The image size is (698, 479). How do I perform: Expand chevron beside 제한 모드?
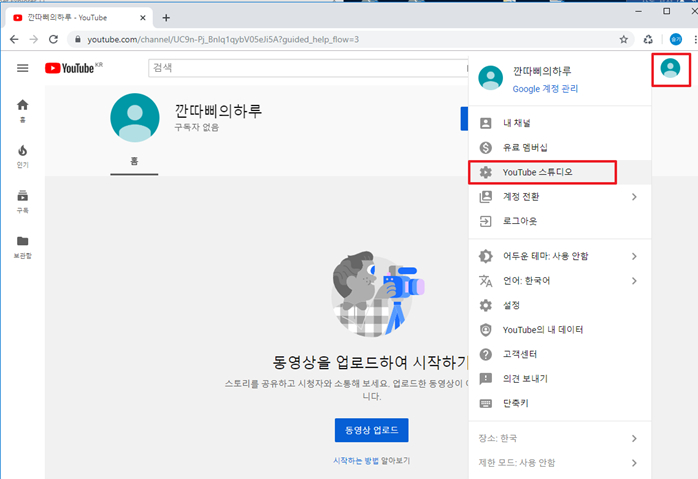(x=634, y=463)
